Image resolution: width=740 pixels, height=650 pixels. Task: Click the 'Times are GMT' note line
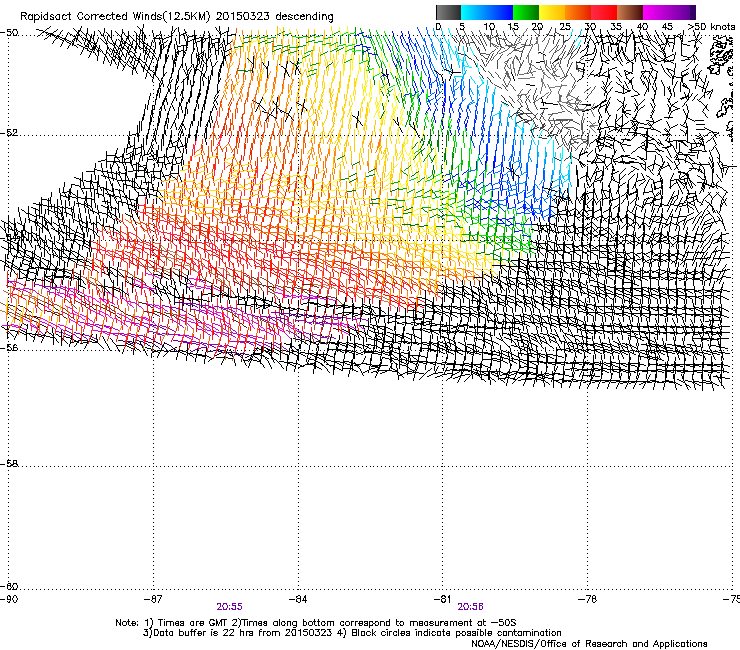coord(316,623)
